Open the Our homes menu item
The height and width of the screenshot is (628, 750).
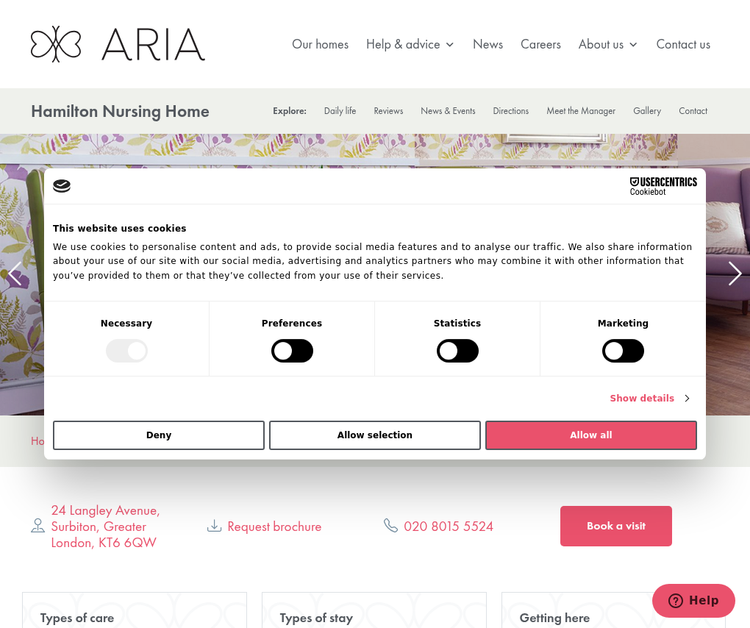[x=320, y=44]
